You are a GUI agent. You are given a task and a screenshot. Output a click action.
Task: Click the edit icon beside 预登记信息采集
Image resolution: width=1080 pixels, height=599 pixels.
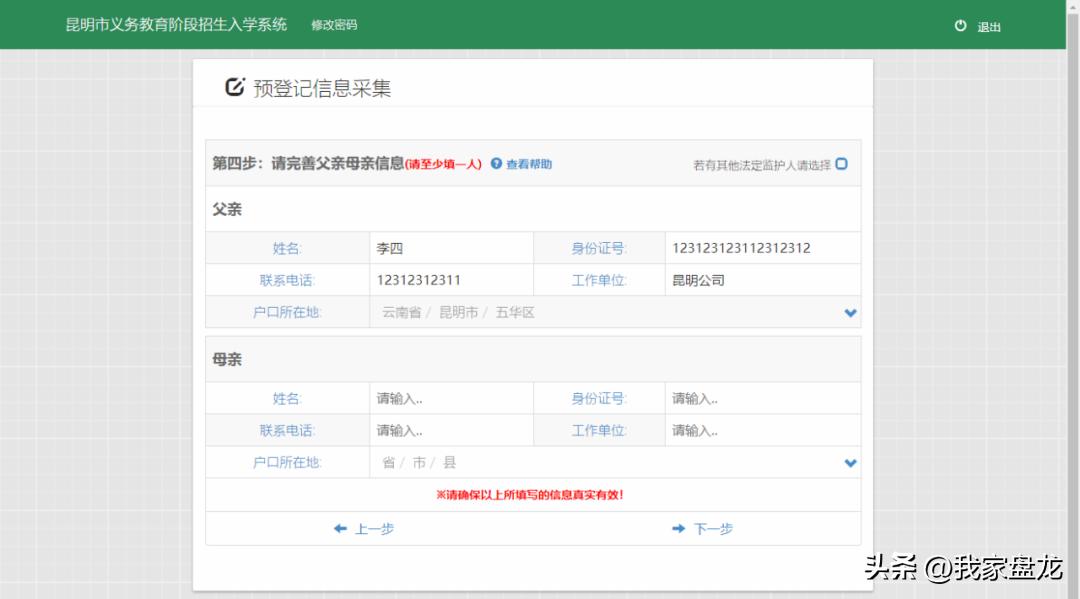click(233, 88)
